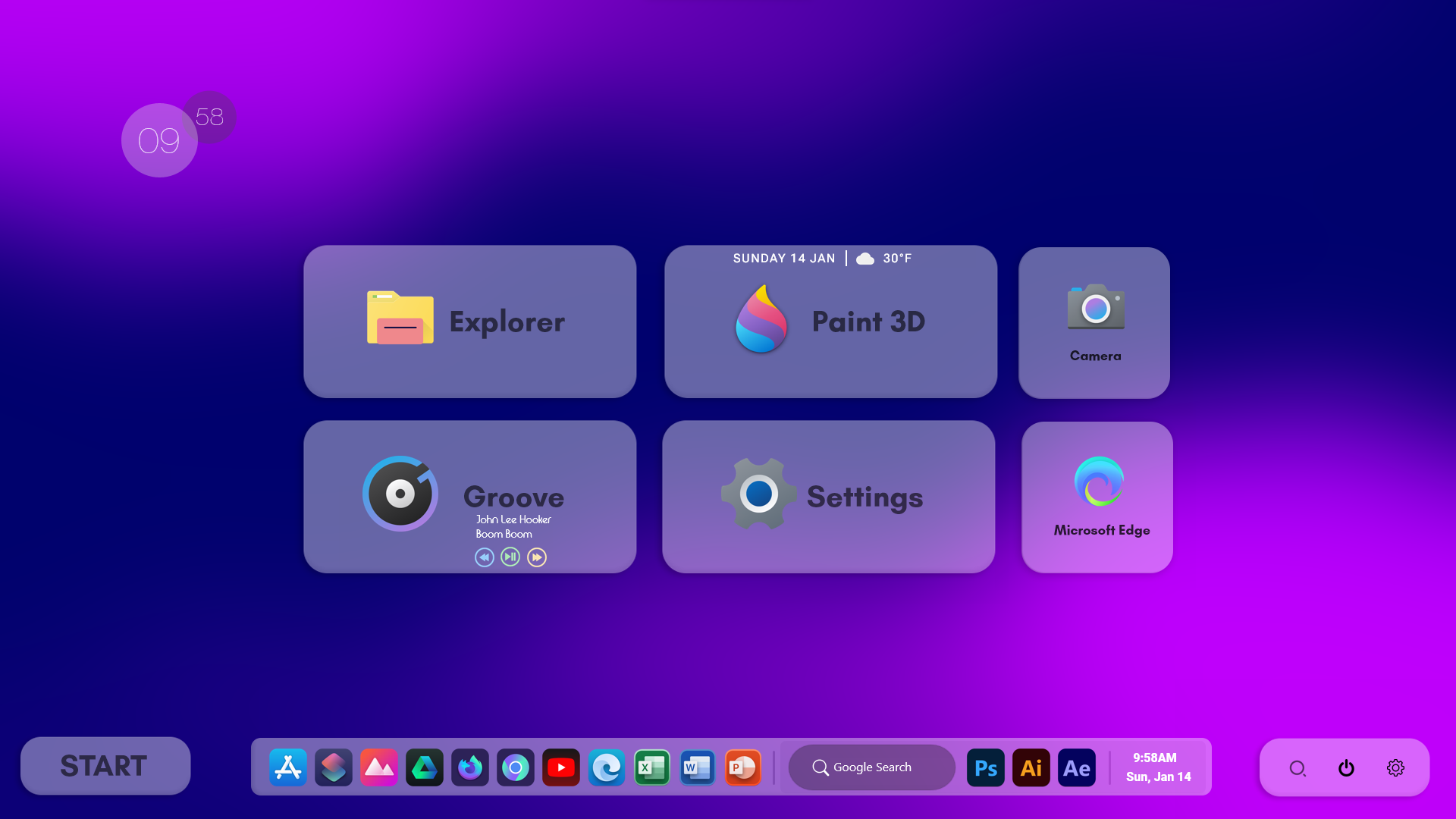Click the 9:58AM time in dock
Screen dimensions: 1456x819
(x=1155, y=758)
